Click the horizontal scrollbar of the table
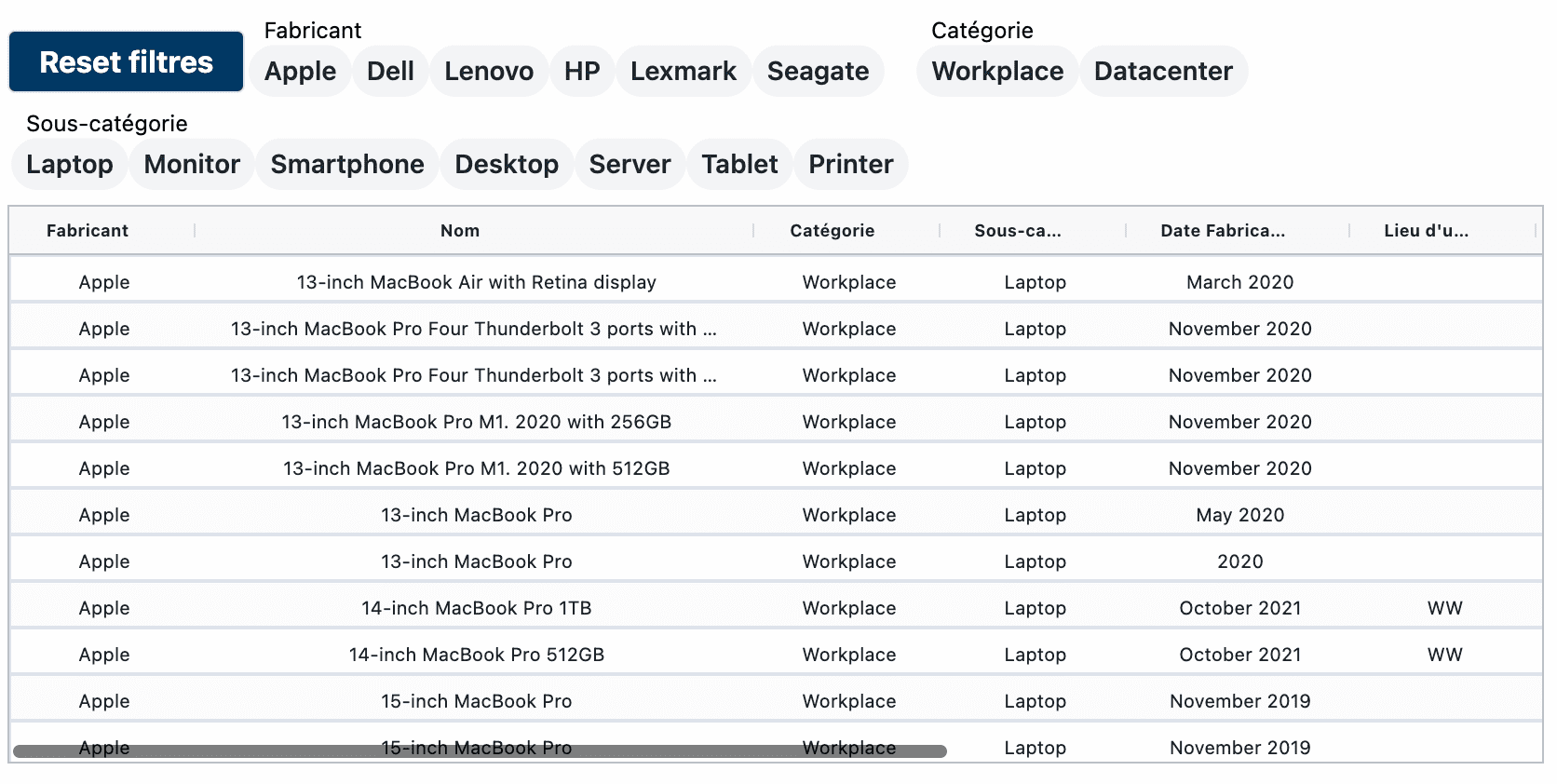The width and height of the screenshot is (1557, 784). click(x=480, y=751)
